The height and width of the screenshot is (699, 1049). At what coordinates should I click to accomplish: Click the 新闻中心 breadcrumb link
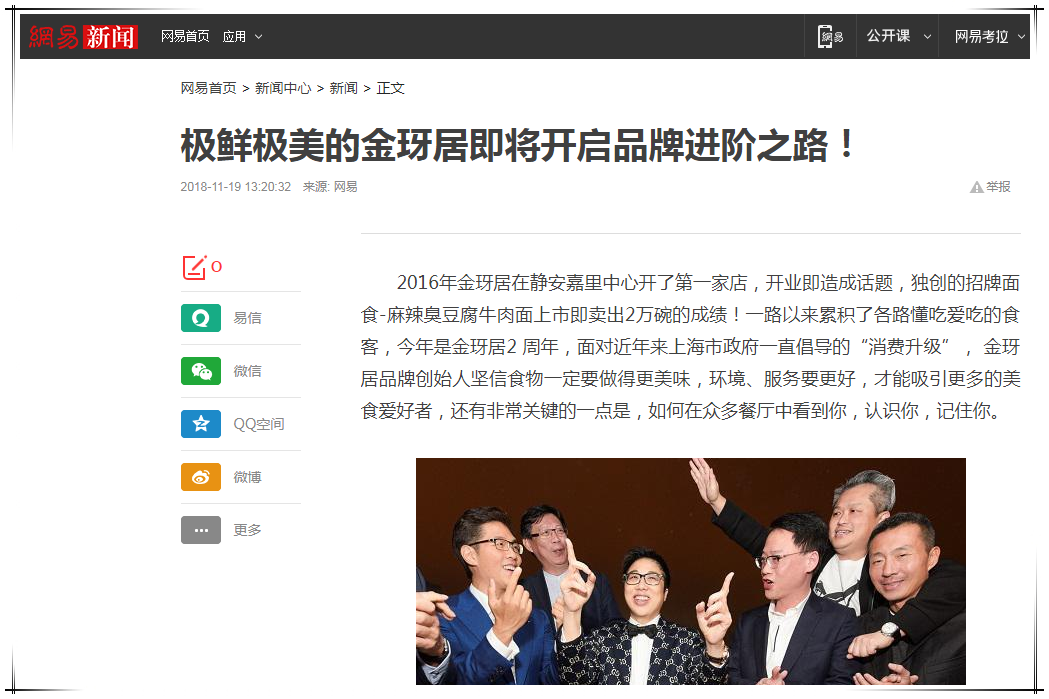[283, 88]
